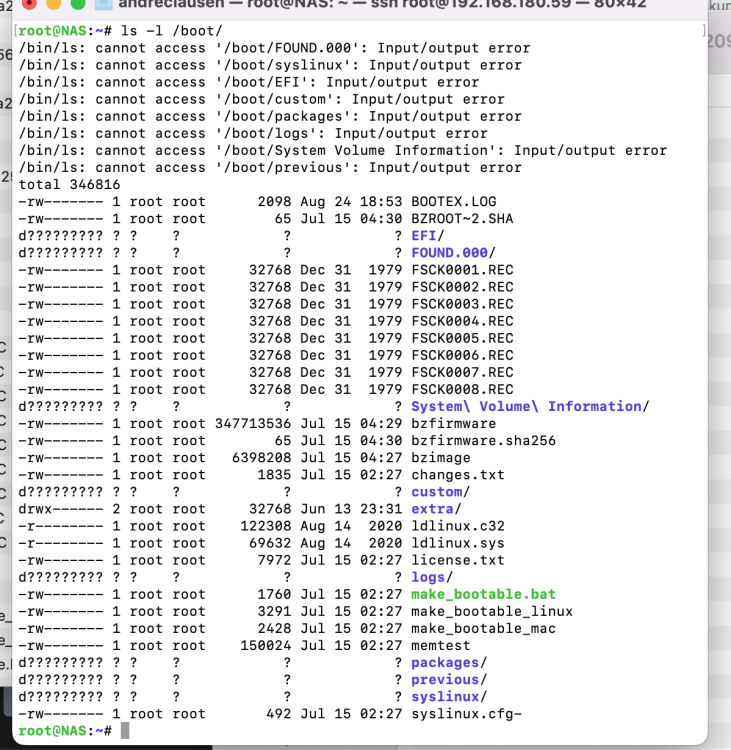Image resolution: width=731 pixels, height=750 pixels.
Task: Click the ldlinux.c32 file name
Action: point(458,526)
